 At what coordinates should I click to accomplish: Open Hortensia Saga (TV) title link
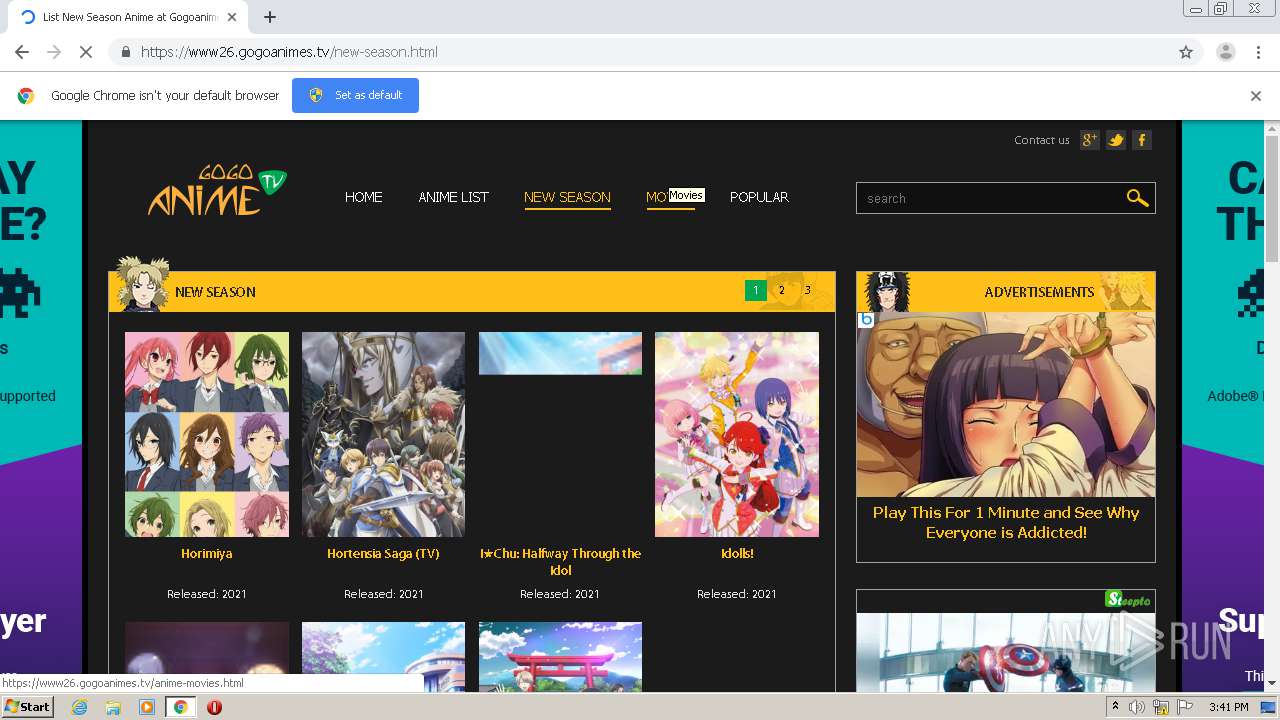(383, 553)
